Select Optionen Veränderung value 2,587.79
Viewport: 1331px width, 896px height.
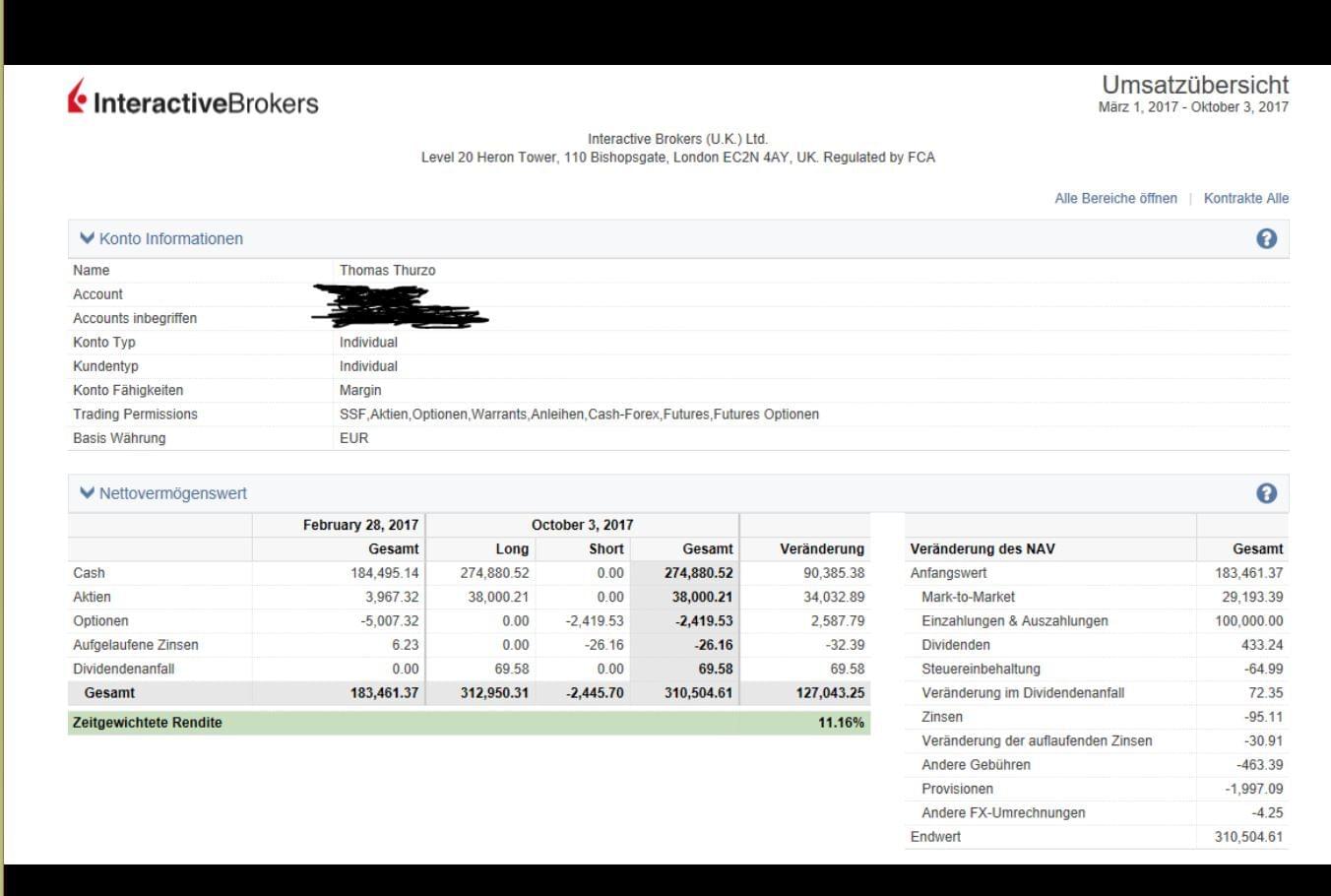coord(838,620)
